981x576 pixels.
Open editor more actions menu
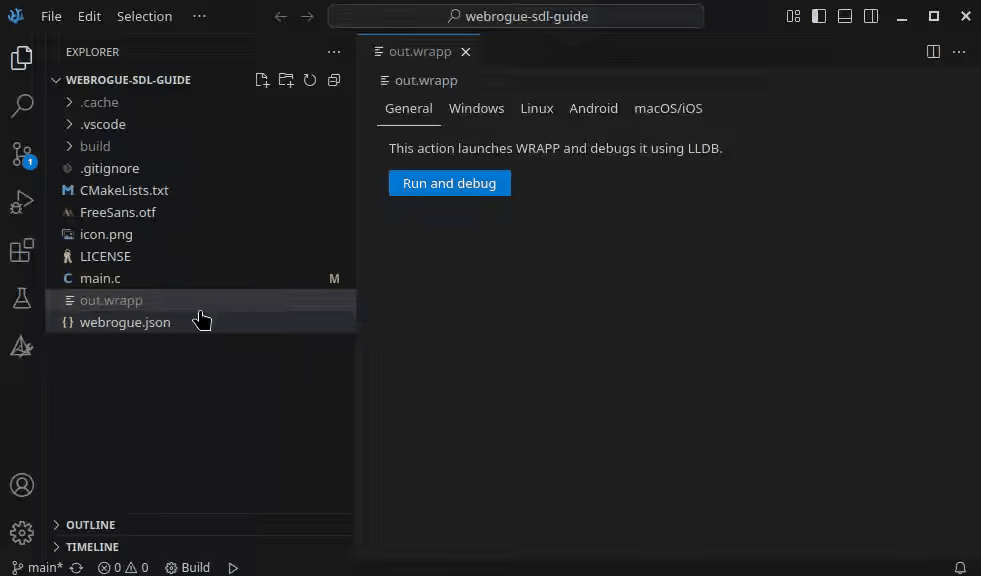click(959, 52)
